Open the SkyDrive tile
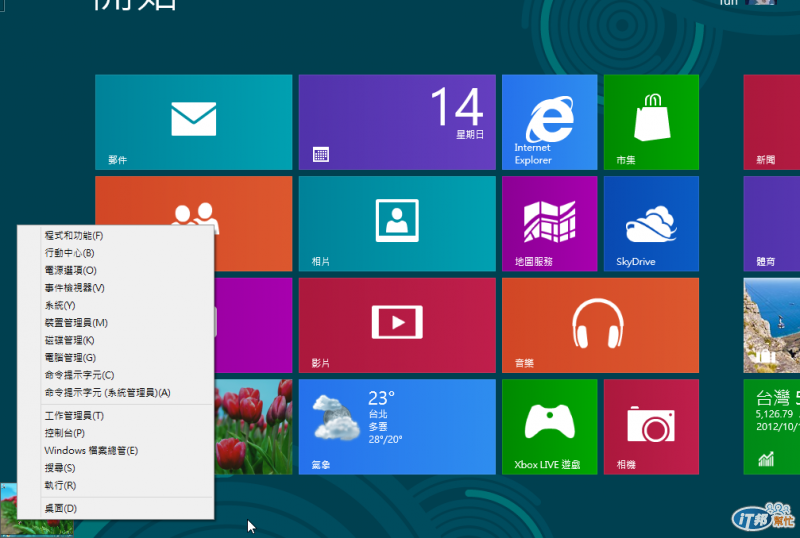Image resolution: width=800 pixels, height=538 pixels. [651, 224]
